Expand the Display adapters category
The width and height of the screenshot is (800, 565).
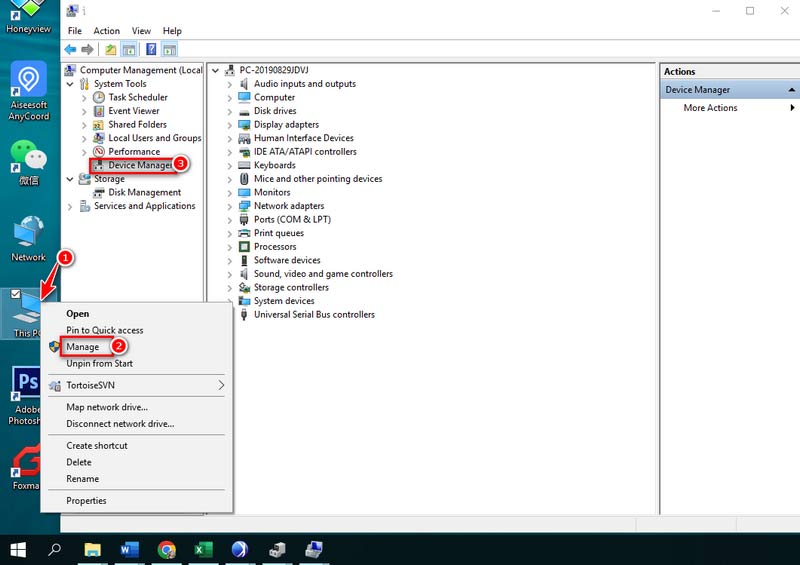click(x=230, y=125)
